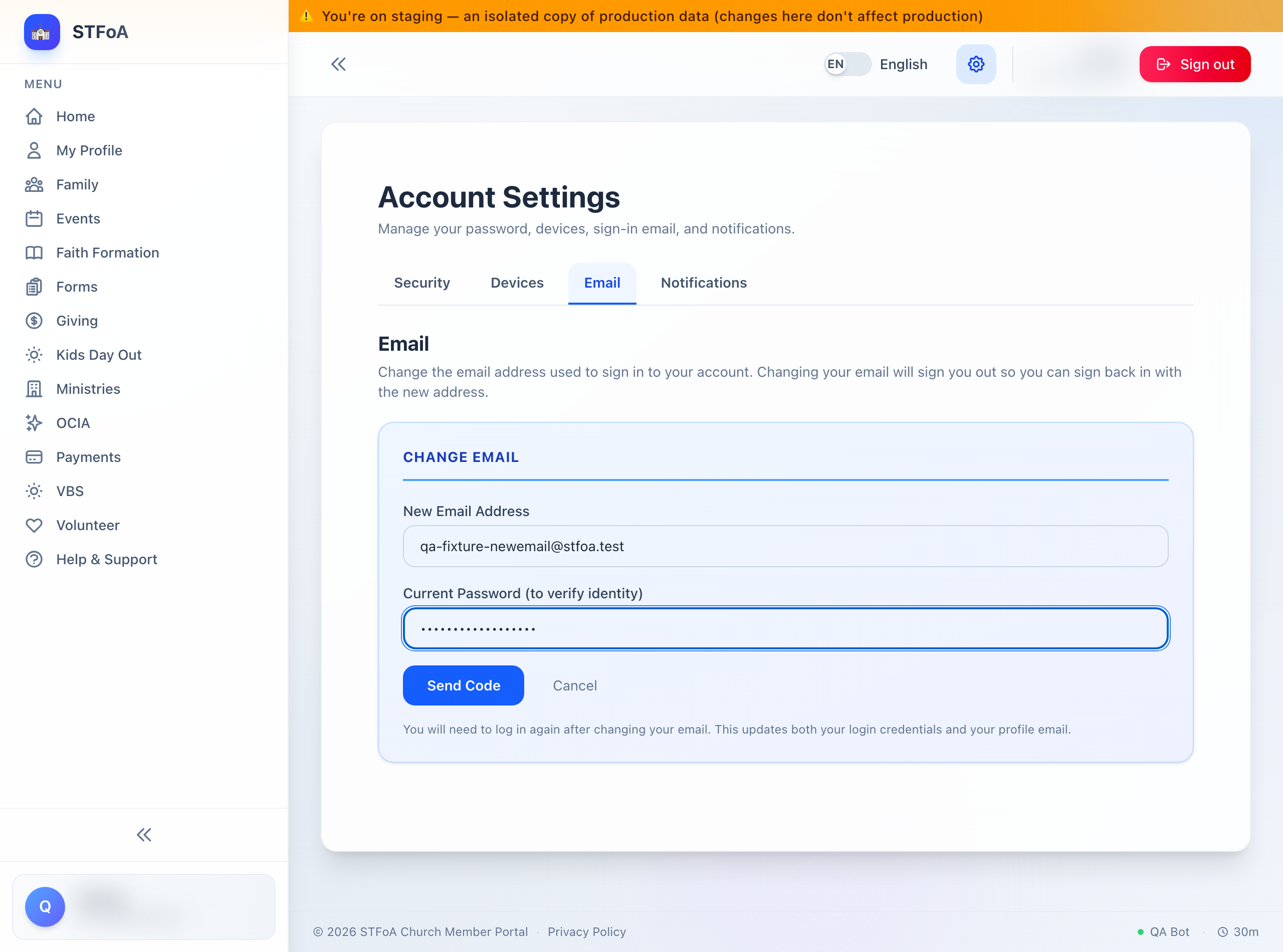Click the Faith Formation book icon
Screen dimensions: 1283x952
coord(34,253)
